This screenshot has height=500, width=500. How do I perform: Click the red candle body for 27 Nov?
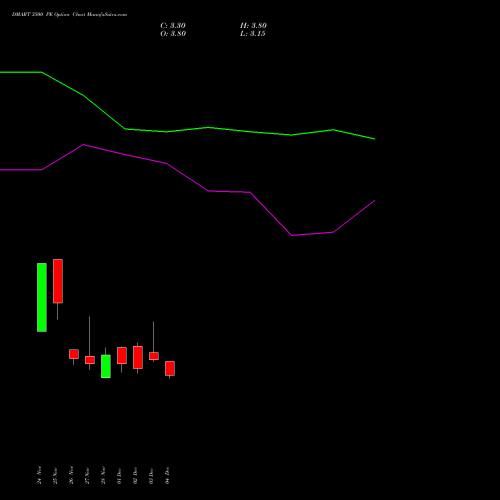(x=90, y=360)
